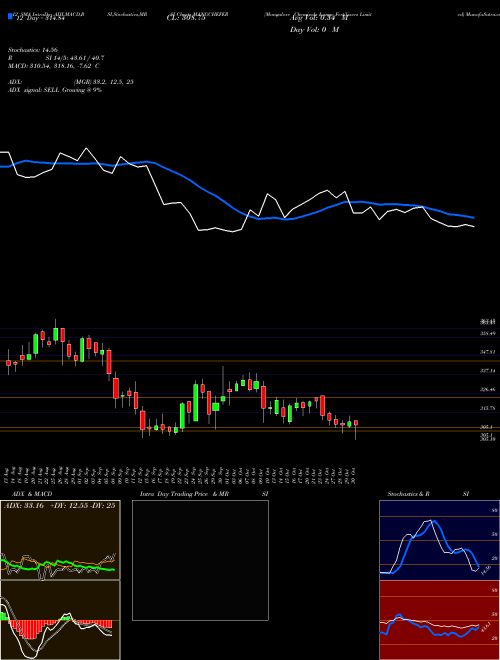The image size is (500, 660).
Task: Click the rotated 43.61 RSI value label
Action: [485, 627]
